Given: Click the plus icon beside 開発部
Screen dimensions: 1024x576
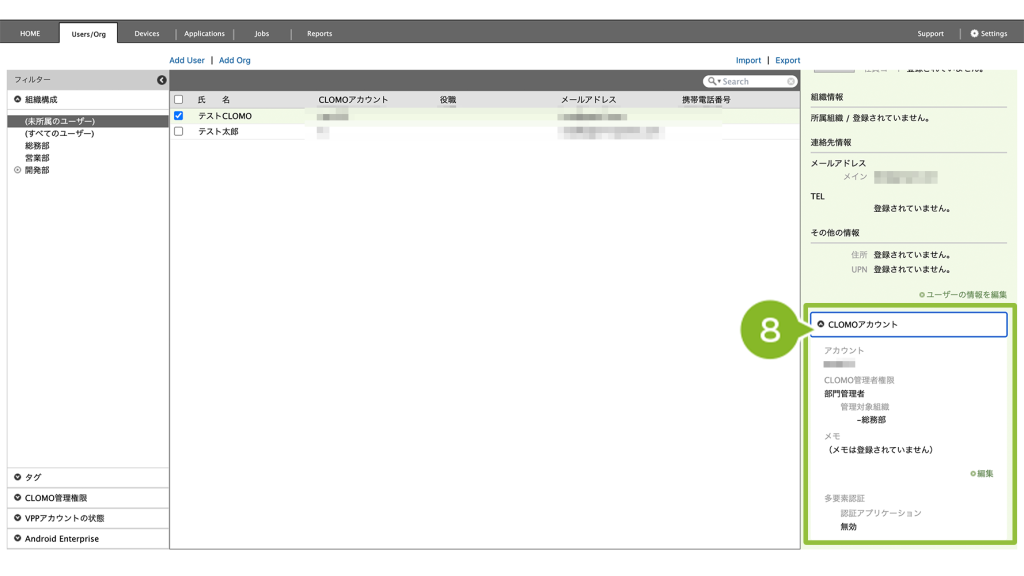Looking at the screenshot, I should pos(18,170).
